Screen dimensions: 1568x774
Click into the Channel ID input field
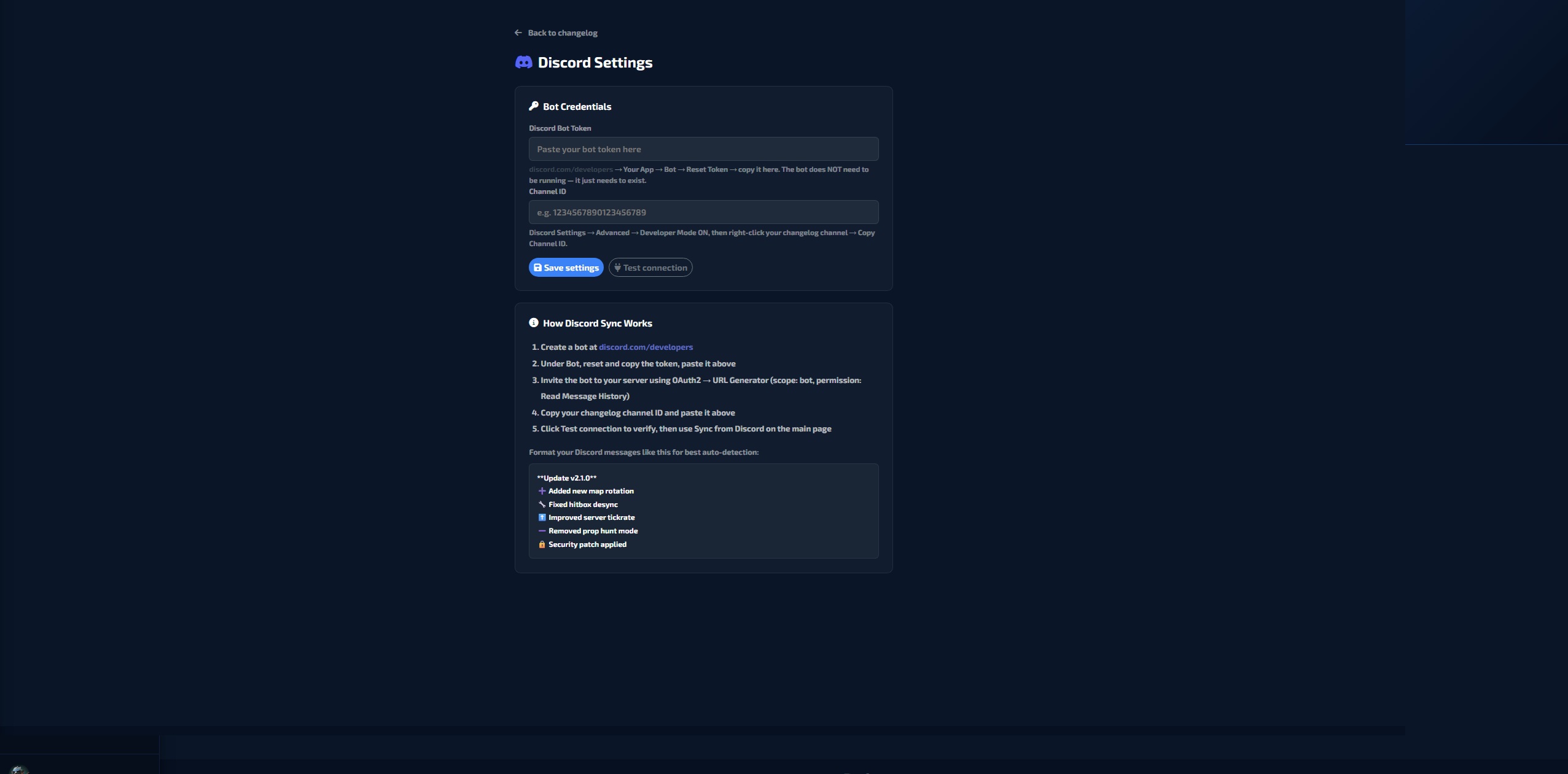[x=703, y=212]
